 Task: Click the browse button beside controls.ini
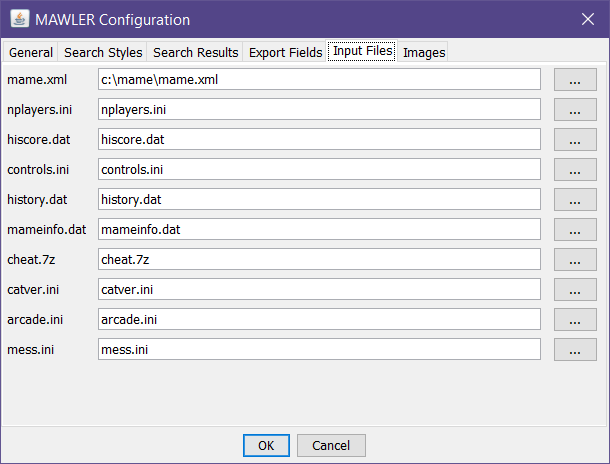[x=574, y=170]
